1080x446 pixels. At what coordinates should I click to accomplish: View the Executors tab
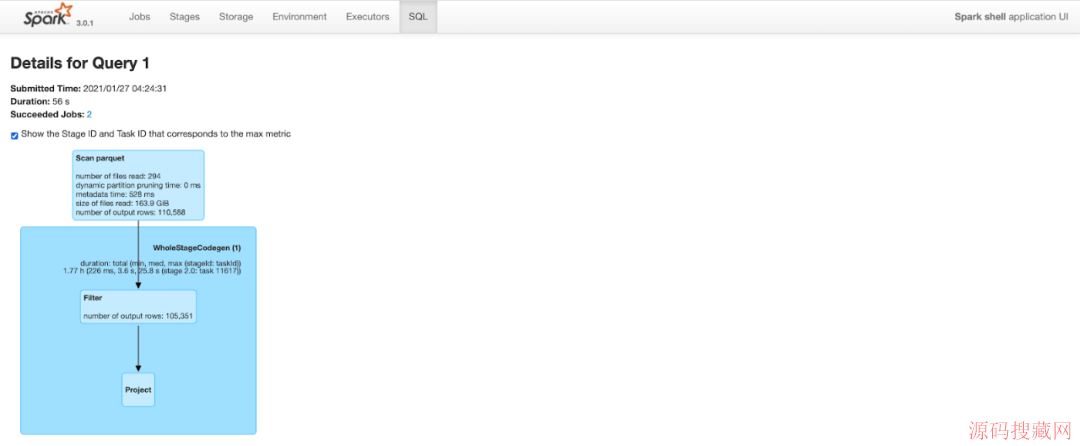pyautogui.click(x=367, y=17)
